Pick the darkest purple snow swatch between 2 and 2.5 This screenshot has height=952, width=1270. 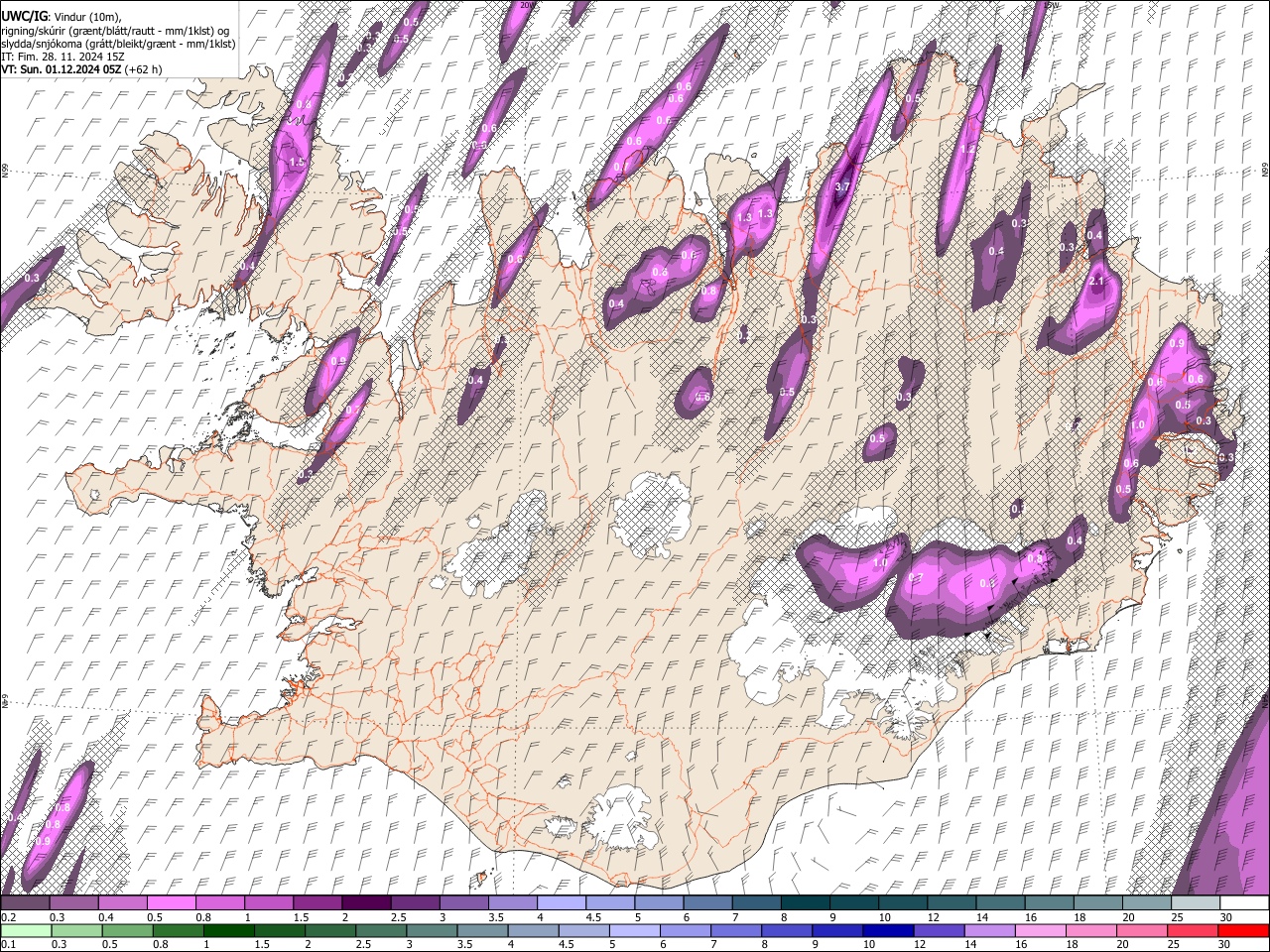(x=365, y=902)
